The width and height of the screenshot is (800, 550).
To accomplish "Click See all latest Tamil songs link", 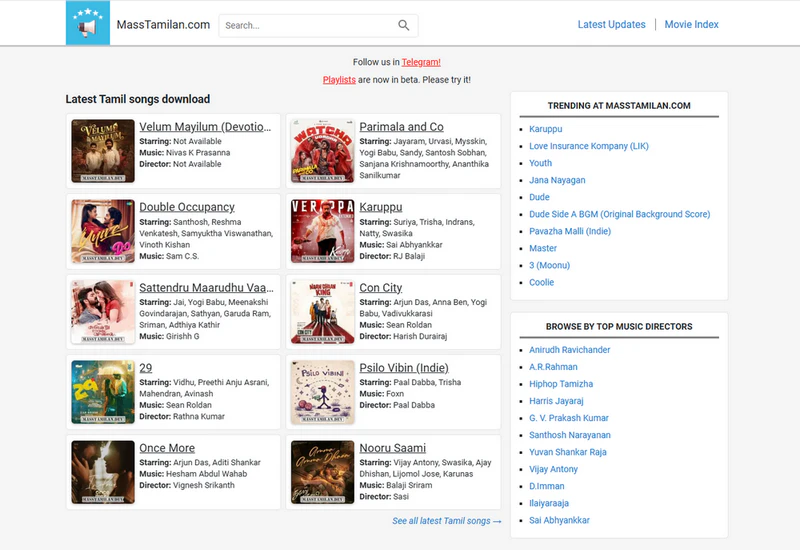I will tap(447, 521).
